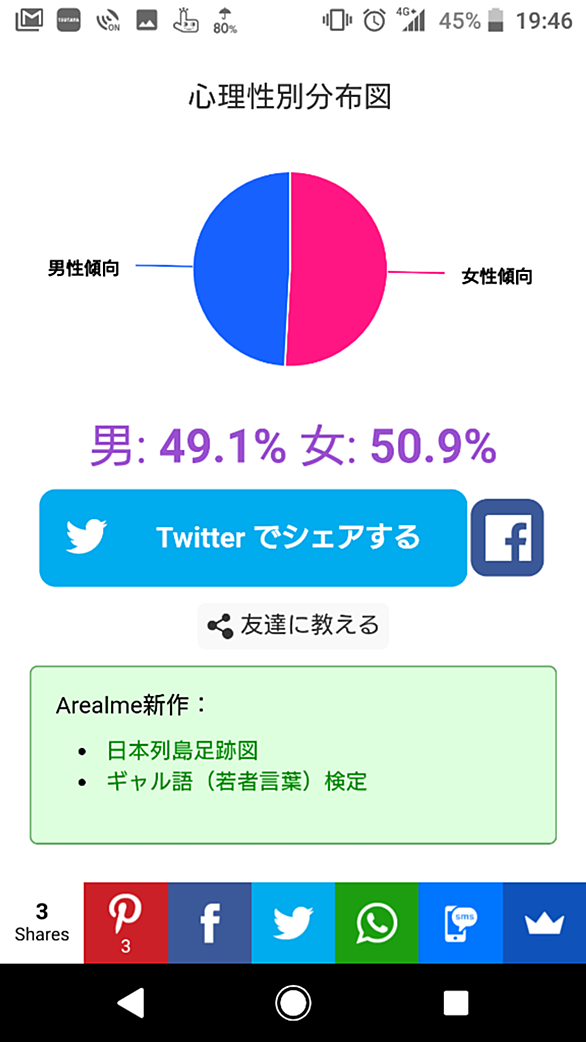The width and height of the screenshot is (586, 1042).
Task: Open the ギャル語（若者言葉）検定 link
Action: coord(237,782)
